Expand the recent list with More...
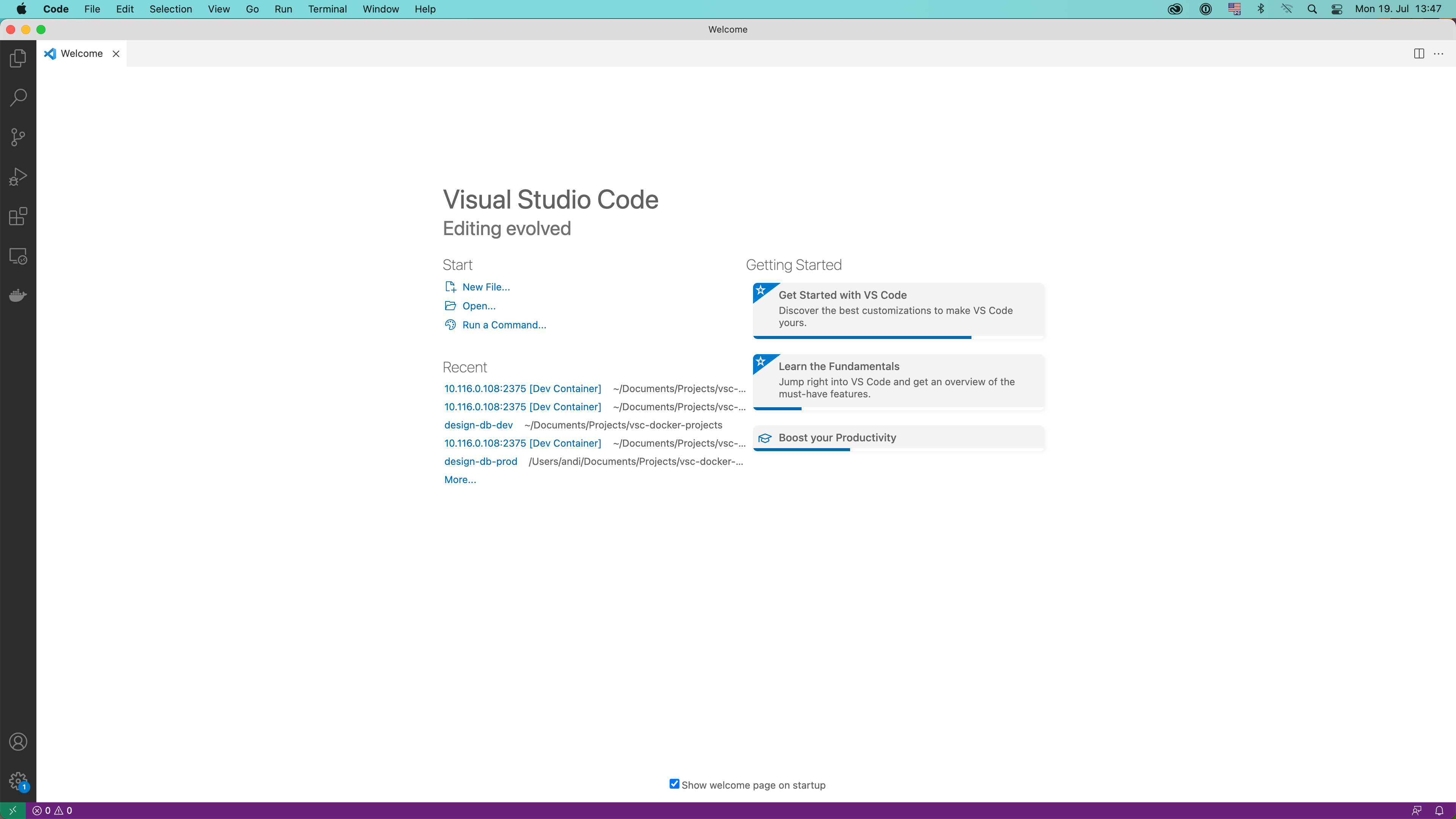1456x819 pixels. point(460,479)
